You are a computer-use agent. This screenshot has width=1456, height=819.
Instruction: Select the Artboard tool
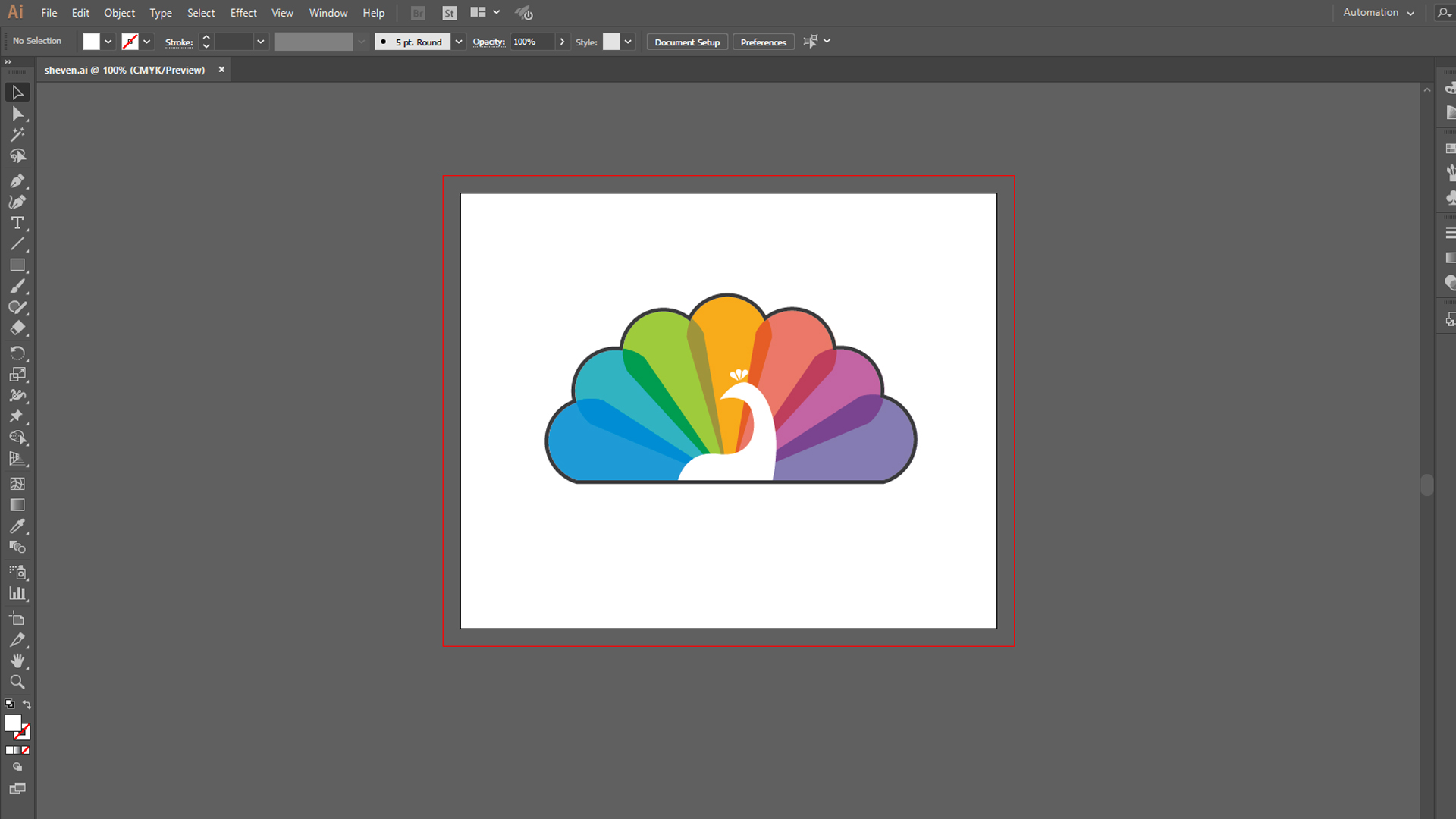click(17, 619)
